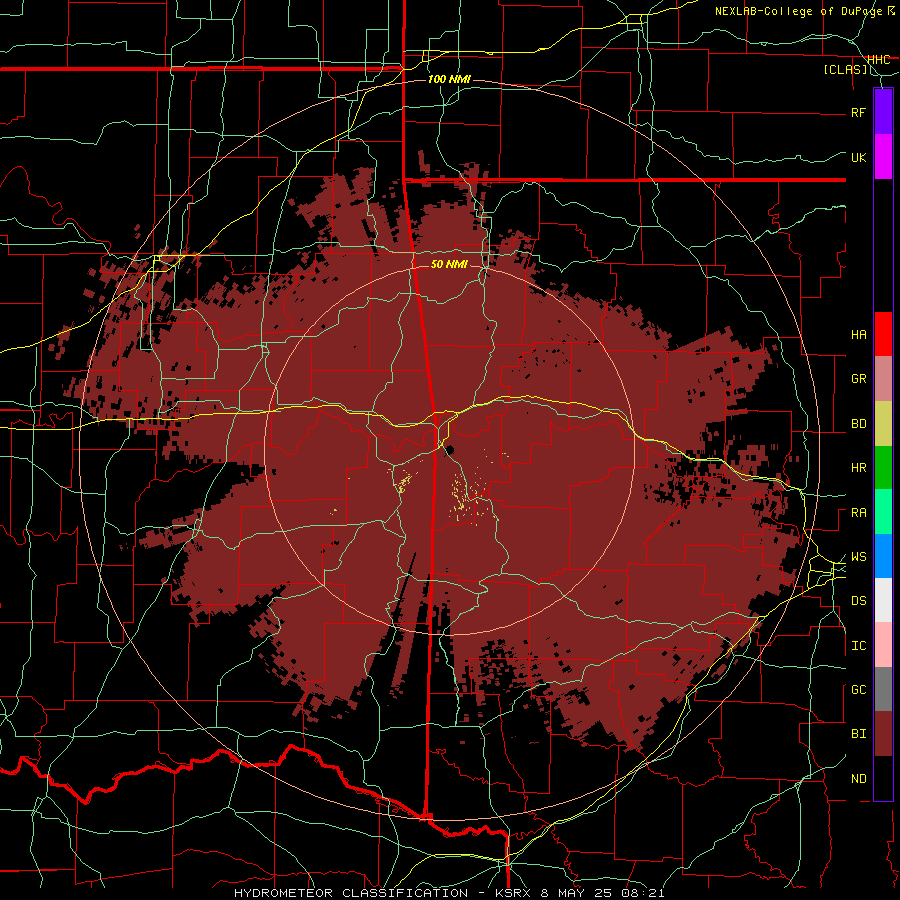The height and width of the screenshot is (900, 900).
Task: Click the DS legend label
Action: [x=858, y=601]
